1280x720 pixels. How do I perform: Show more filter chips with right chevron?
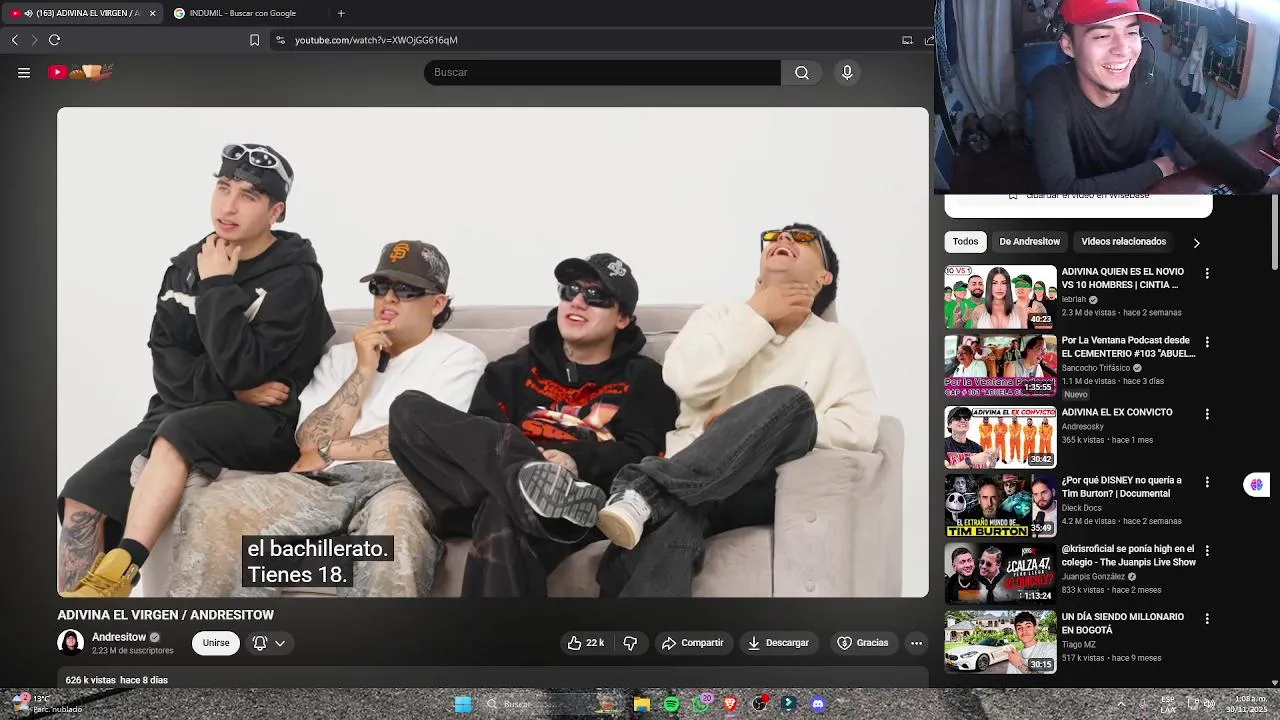pos(1196,242)
